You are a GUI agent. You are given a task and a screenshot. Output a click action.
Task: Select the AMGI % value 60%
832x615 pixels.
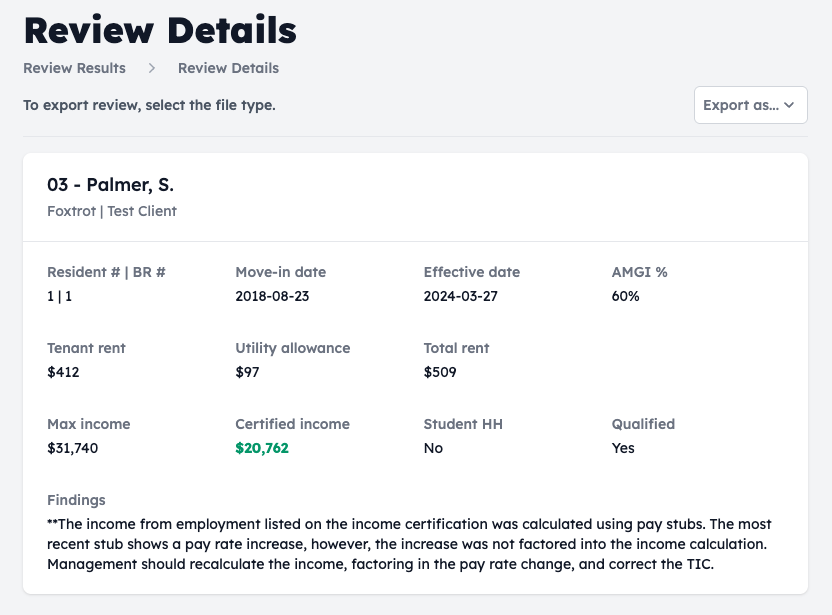[x=625, y=296]
